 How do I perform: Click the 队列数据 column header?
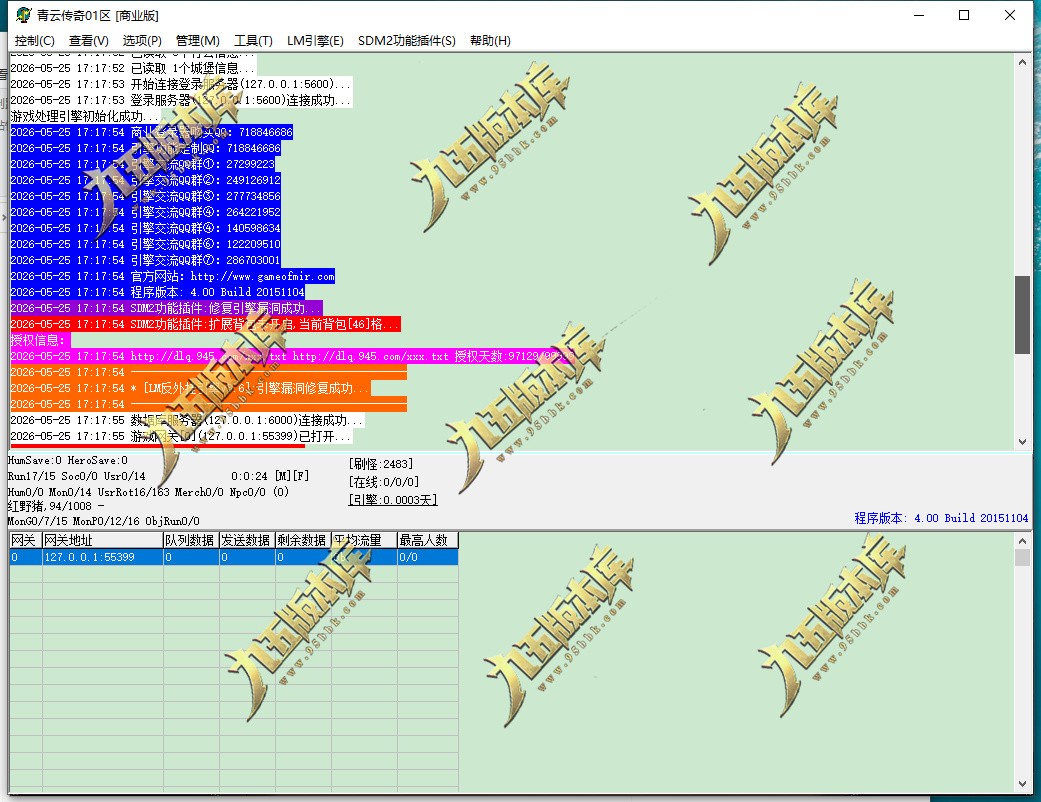click(191, 540)
